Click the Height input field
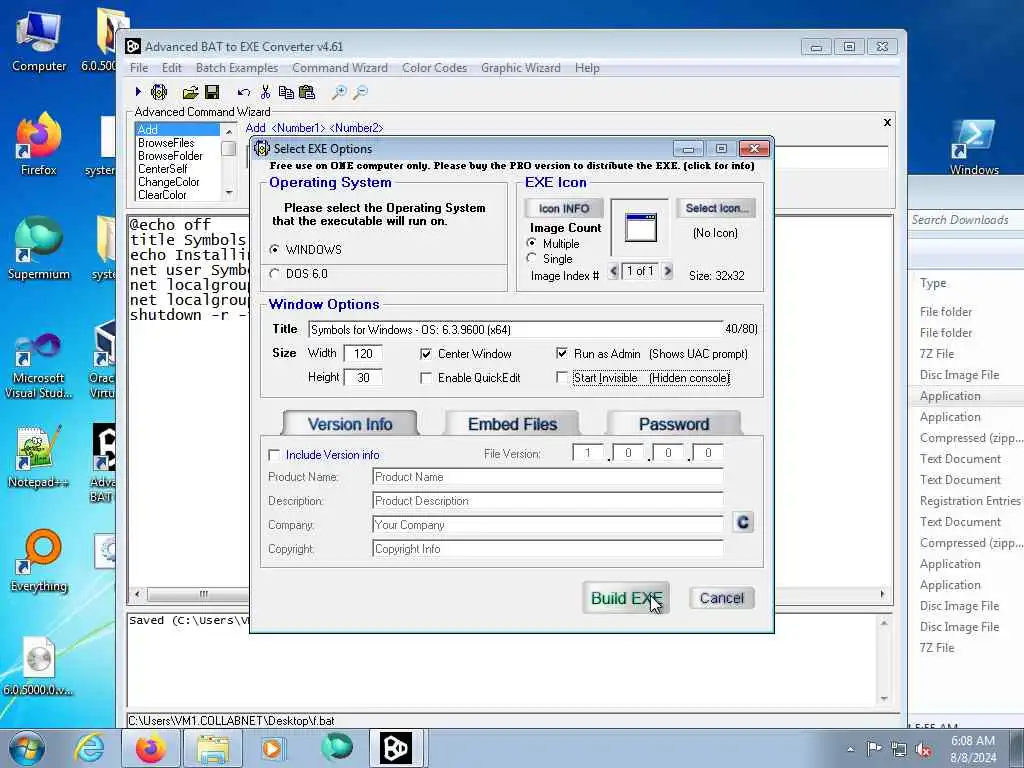 (x=363, y=377)
